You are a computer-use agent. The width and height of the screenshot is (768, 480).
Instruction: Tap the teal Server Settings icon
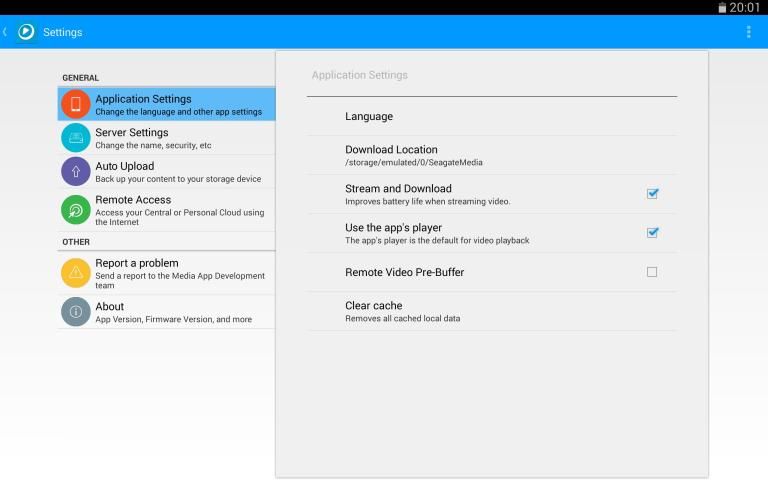click(x=76, y=138)
